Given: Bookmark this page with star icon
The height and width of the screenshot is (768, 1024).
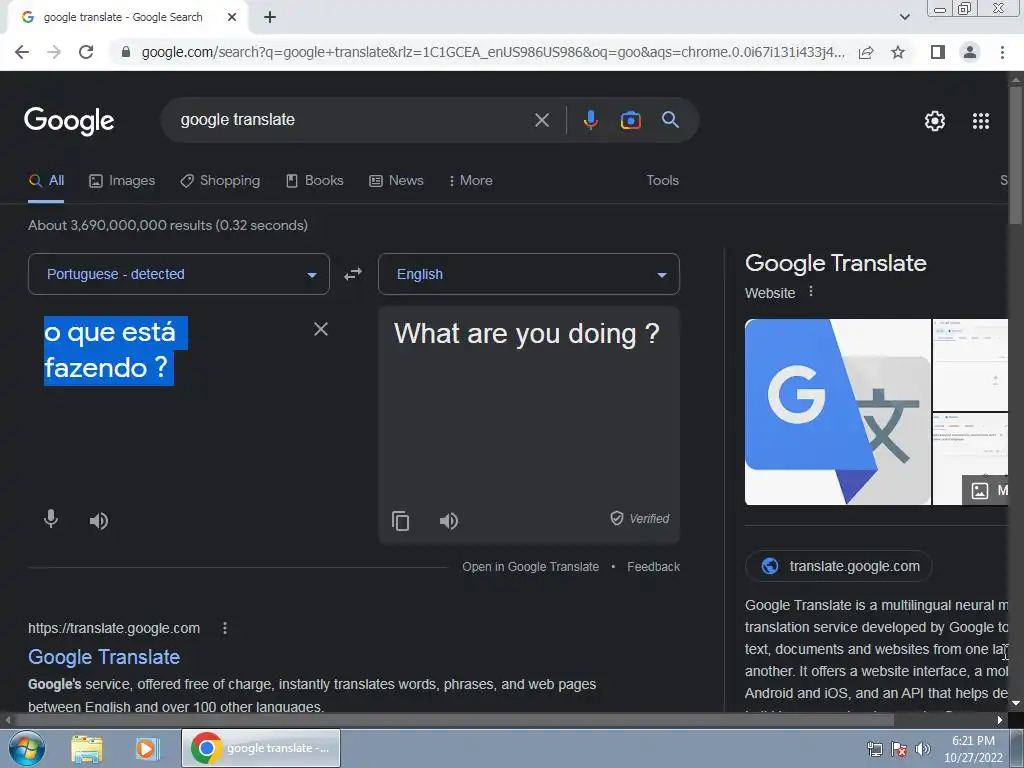Looking at the screenshot, I should tap(898, 52).
